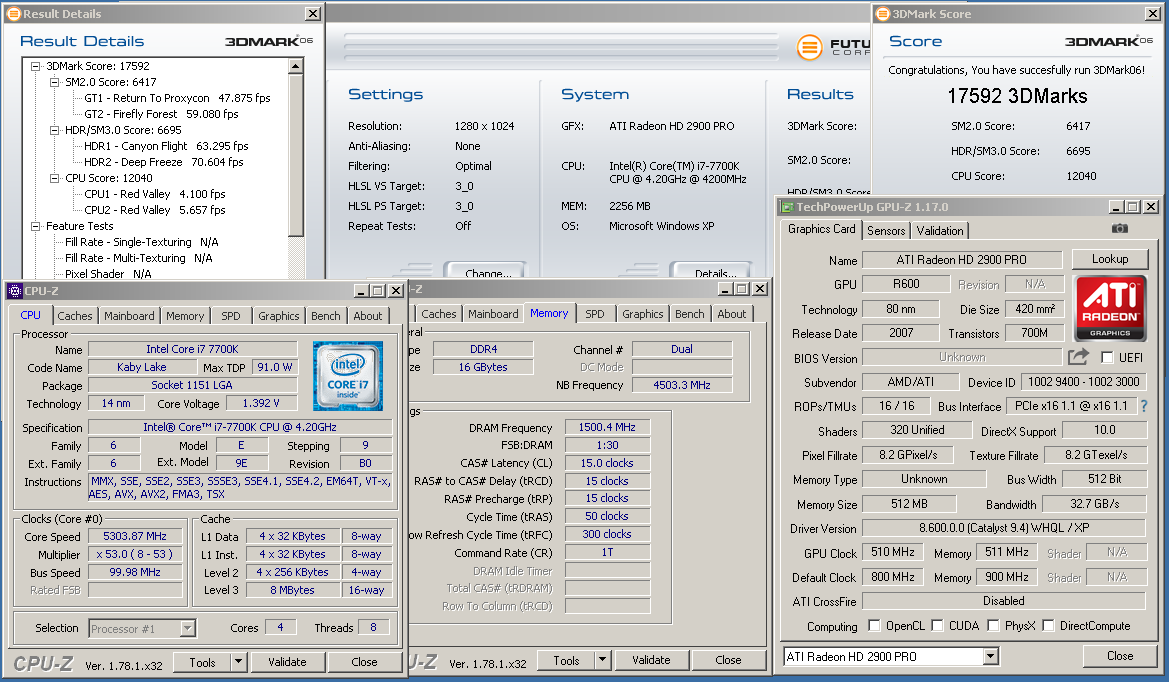Click Tools button in CPU-Z Memory window

(x=566, y=660)
